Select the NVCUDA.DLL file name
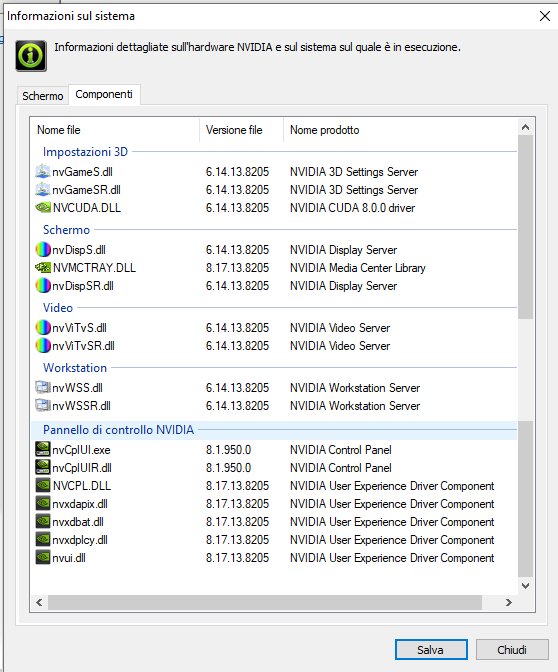The width and height of the screenshot is (558, 672). (x=87, y=208)
